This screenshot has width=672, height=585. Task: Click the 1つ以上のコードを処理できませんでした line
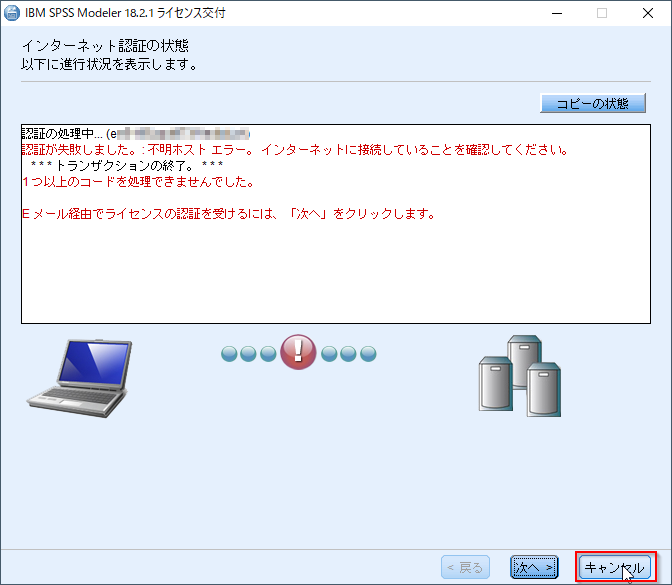(x=138, y=182)
